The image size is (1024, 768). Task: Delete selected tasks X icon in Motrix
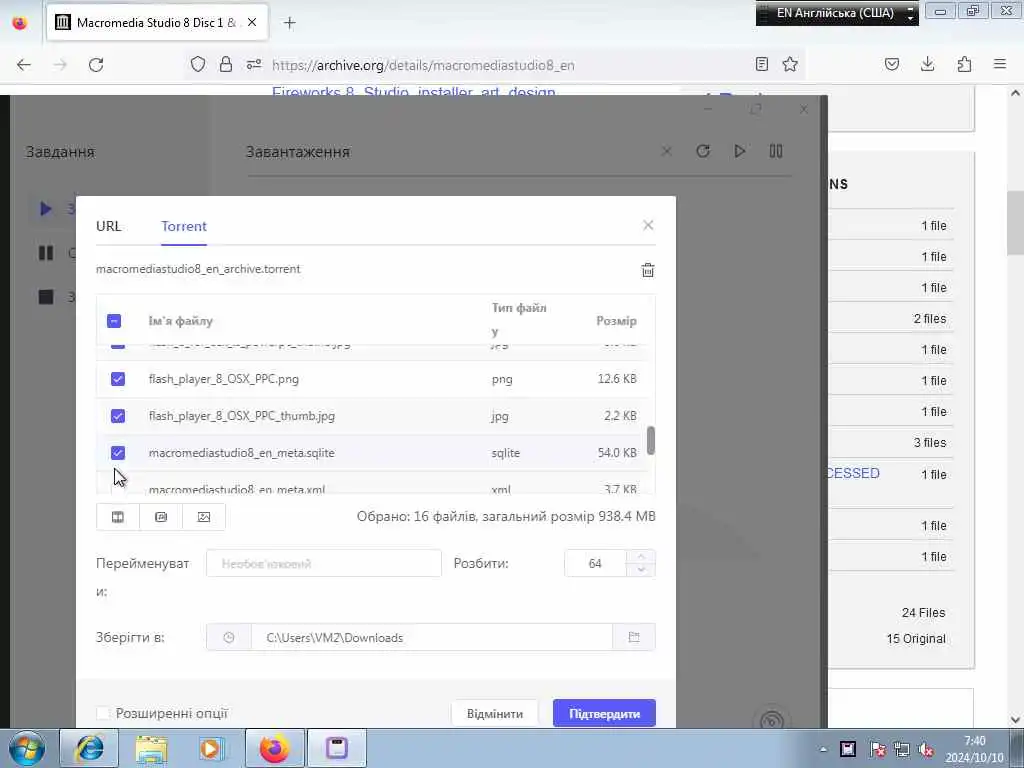[666, 152]
